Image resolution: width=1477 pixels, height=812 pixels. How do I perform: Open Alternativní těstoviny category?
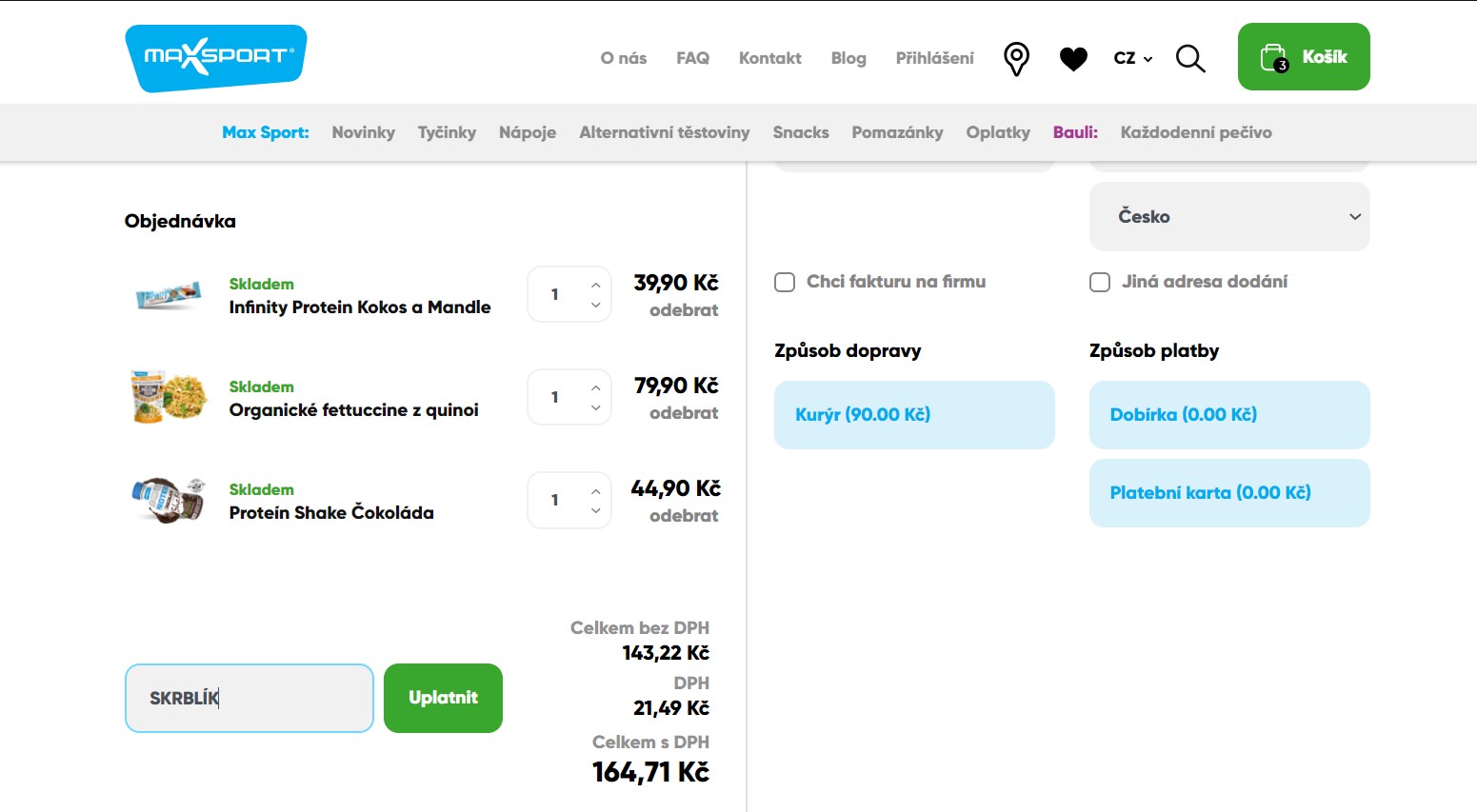point(665,132)
